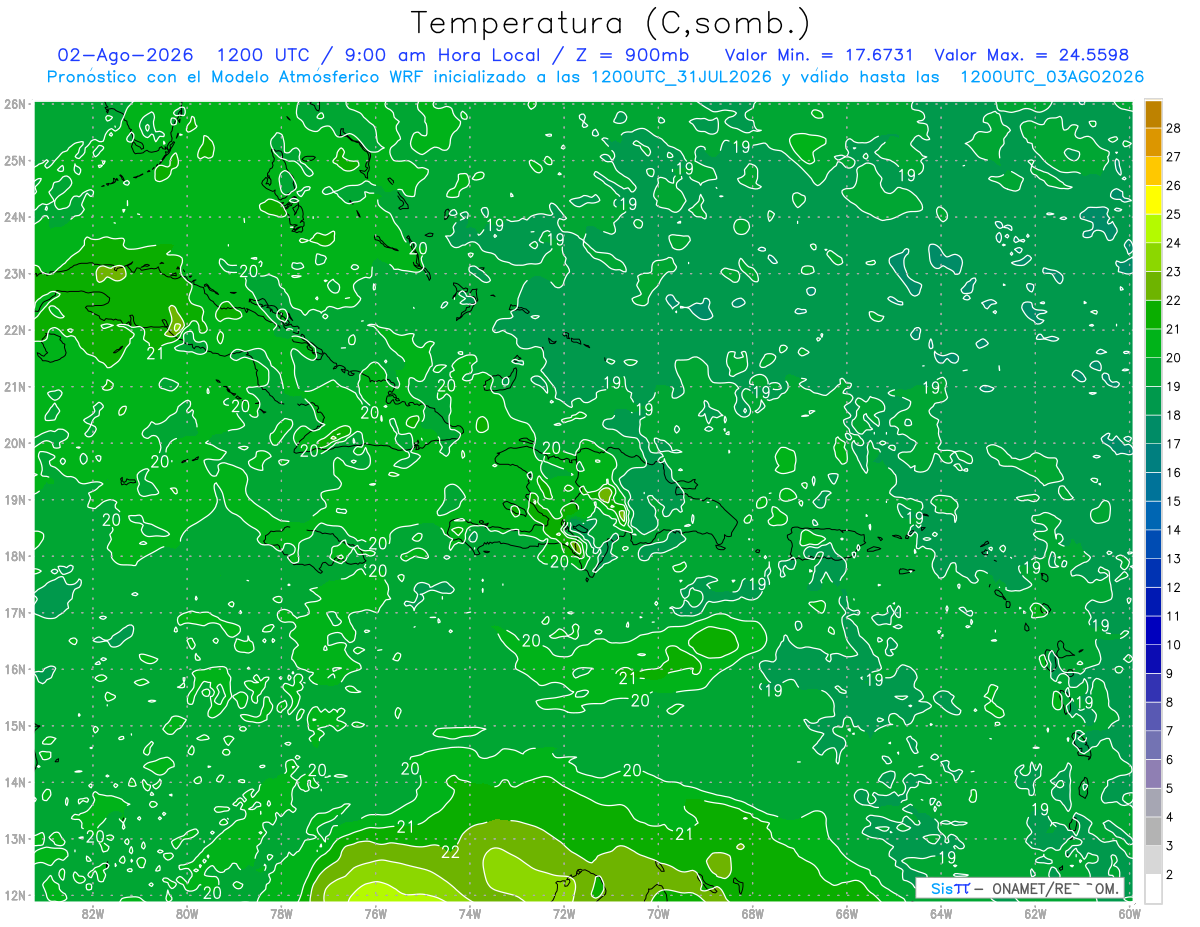1200x927 pixels.
Task: Click the '16N' latitude axis label
Action: pyautogui.click(x=14, y=669)
